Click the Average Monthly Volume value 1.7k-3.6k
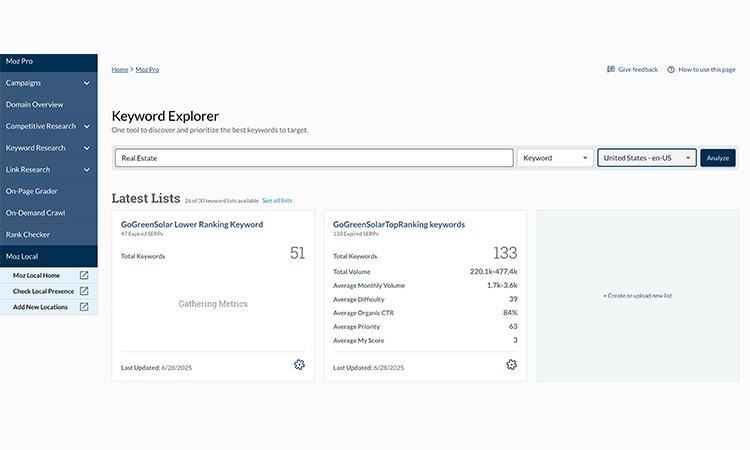The image size is (750, 450). 502,285
